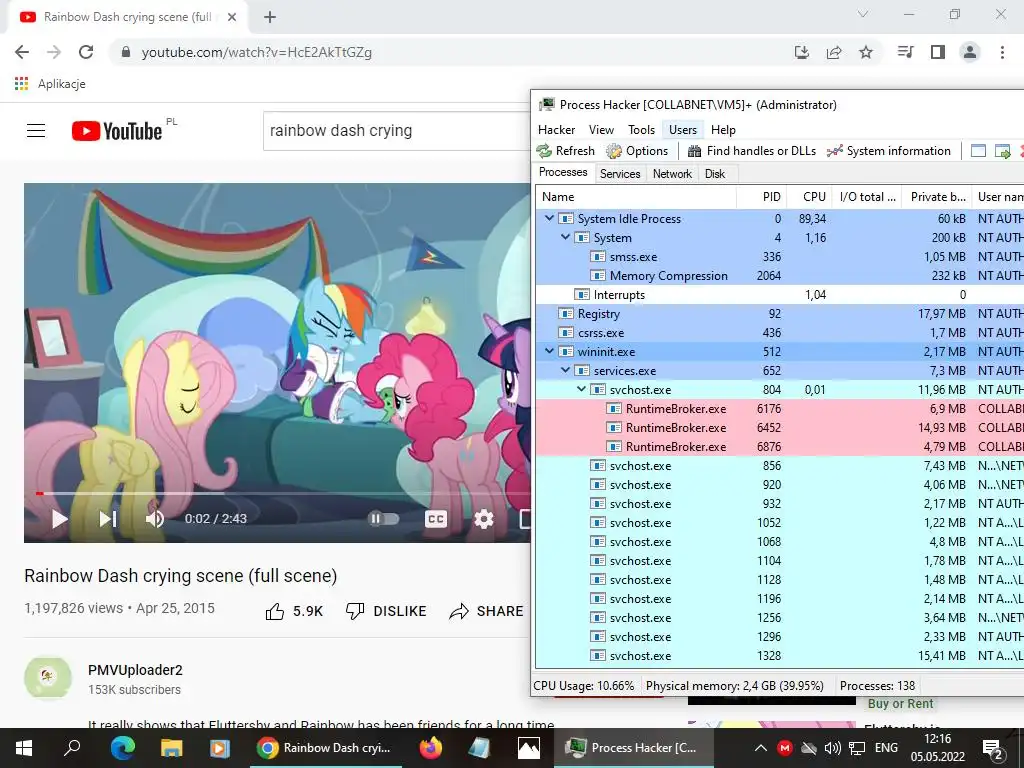
Task: Go to YouTube home via logo
Action: [118, 131]
